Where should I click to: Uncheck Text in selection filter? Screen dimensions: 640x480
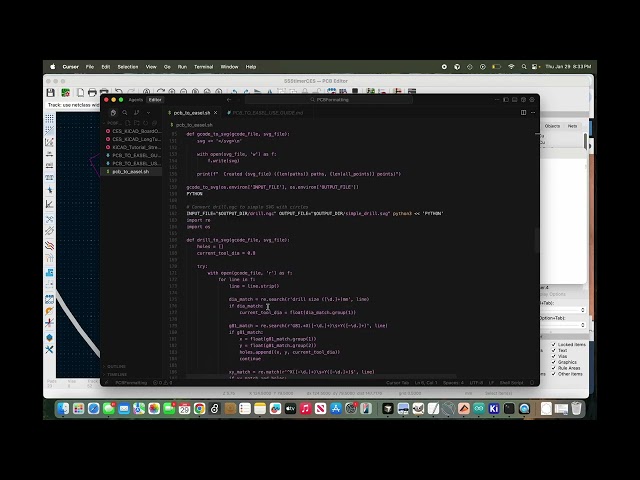click(x=554, y=350)
